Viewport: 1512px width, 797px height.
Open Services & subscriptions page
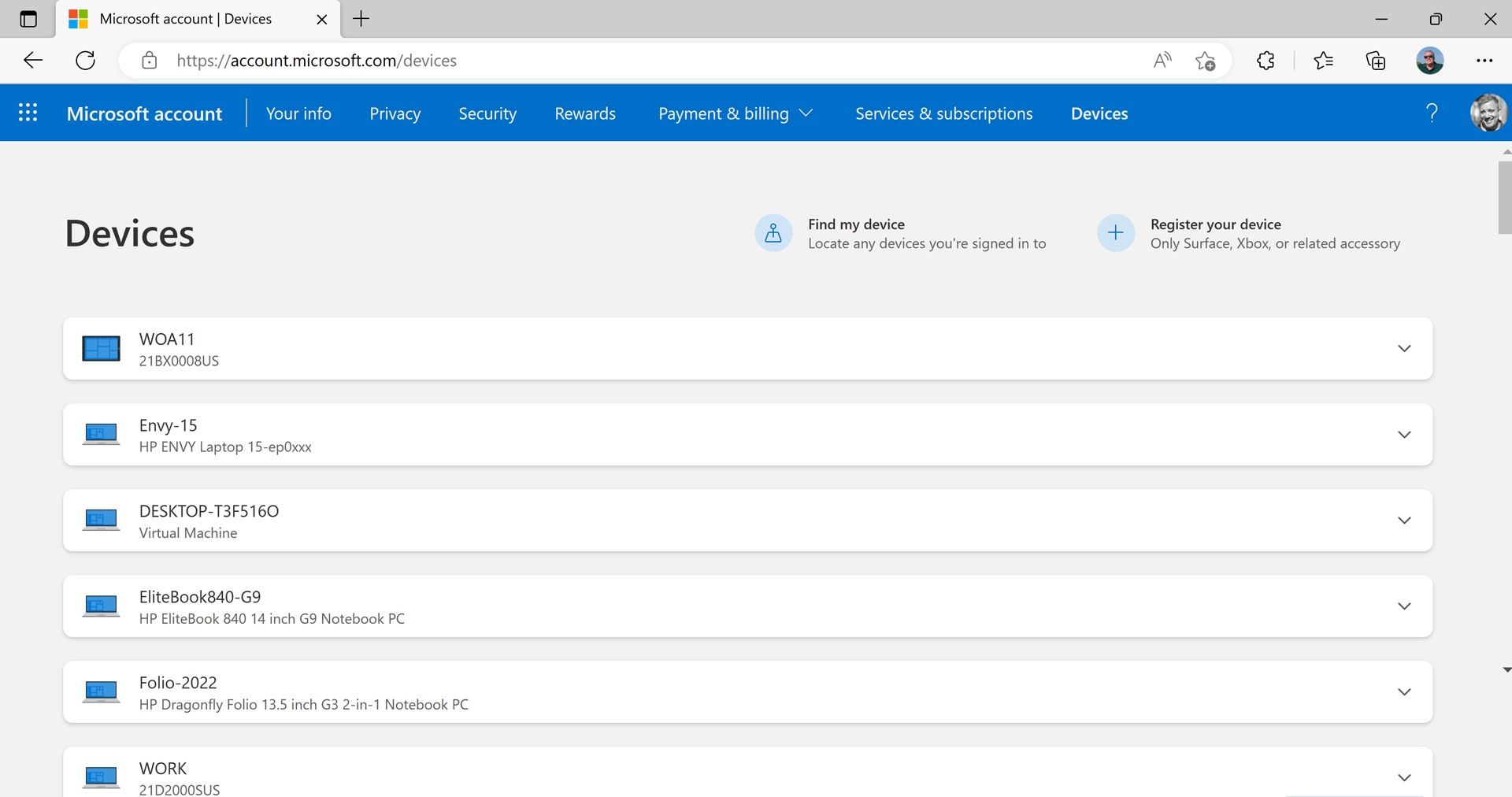943,113
